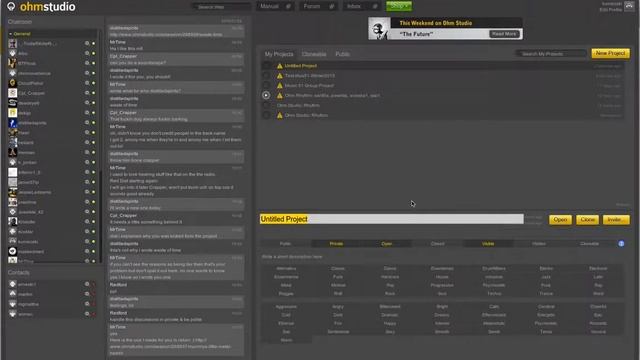The height and width of the screenshot is (360, 640).
Task: Select the Music 51 Group Project row
Action: coord(442,86)
